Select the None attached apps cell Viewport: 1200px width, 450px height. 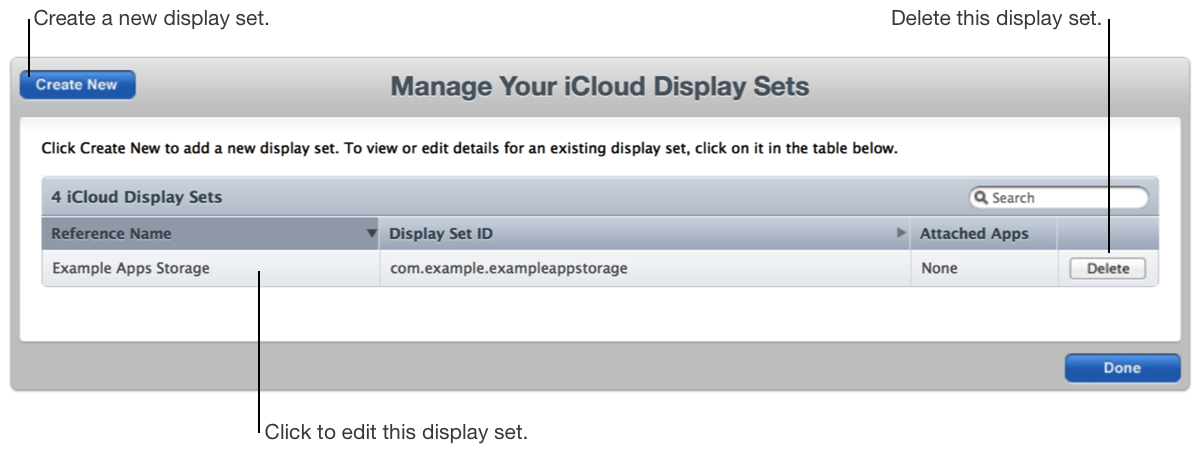click(939, 268)
